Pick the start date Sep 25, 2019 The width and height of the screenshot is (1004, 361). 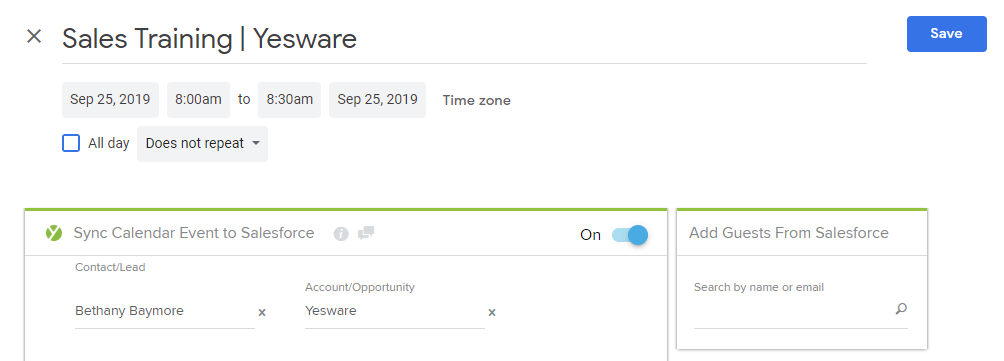110,100
